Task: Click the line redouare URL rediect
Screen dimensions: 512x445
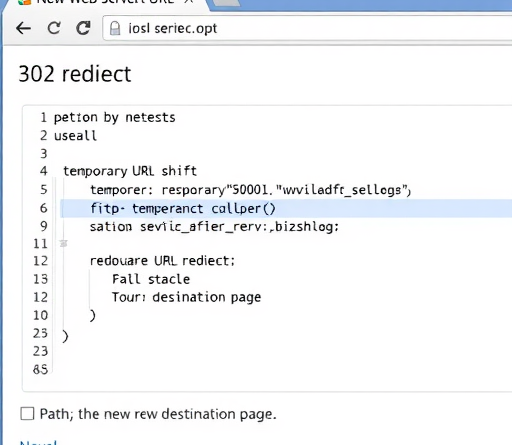Action: tap(162, 261)
